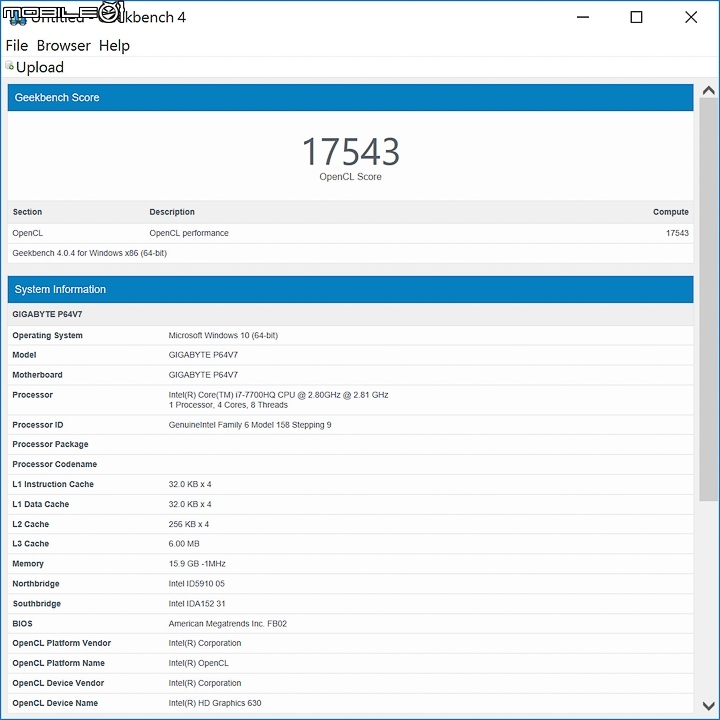Click the scrollbar down arrow
The height and width of the screenshot is (720, 720).
point(709,705)
